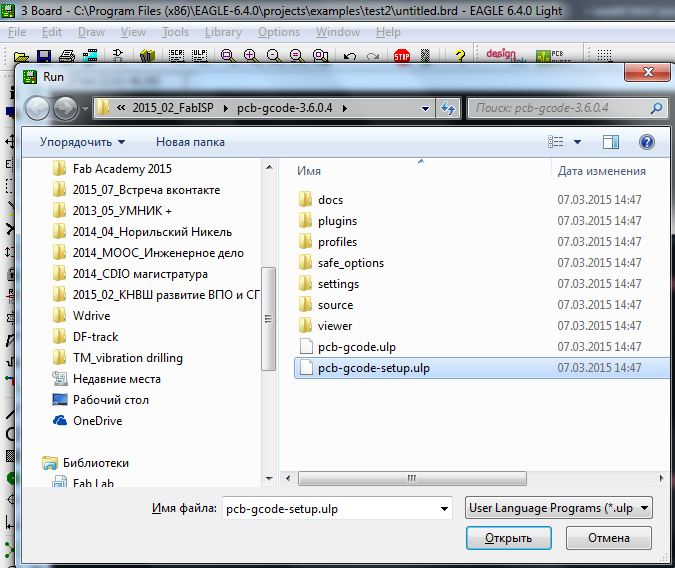
Task: Select the Fab Academy 2015 folder in tree
Action: pyautogui.click(x=122, y=169)
